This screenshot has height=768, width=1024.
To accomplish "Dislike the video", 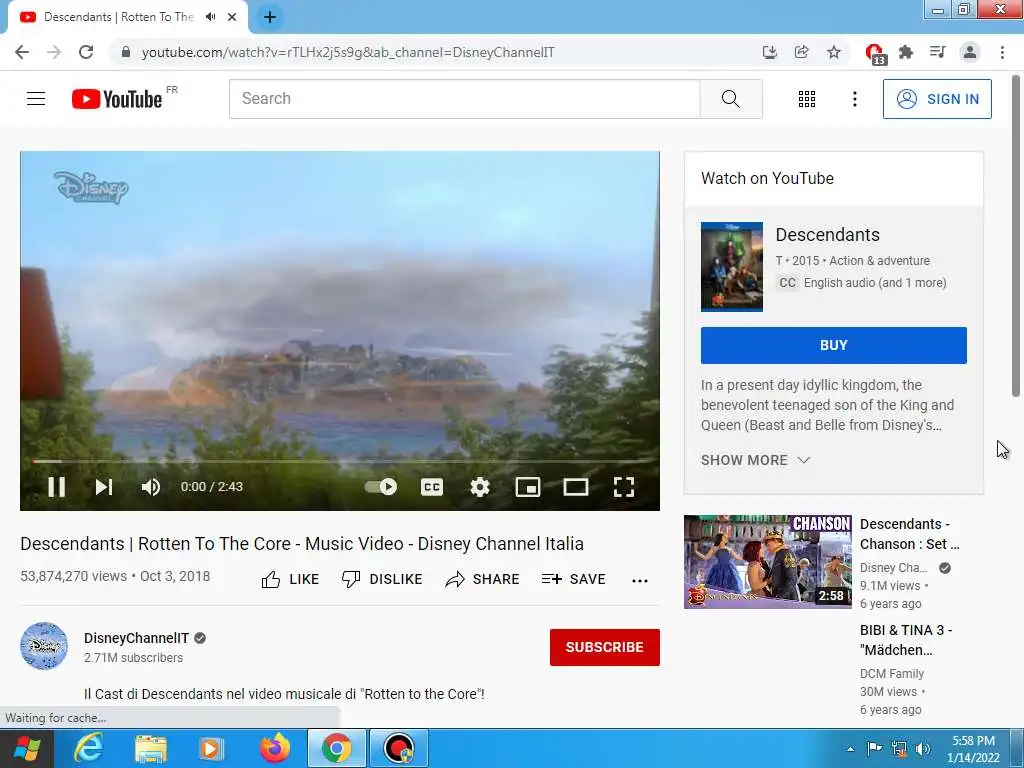I will [382, 579].
